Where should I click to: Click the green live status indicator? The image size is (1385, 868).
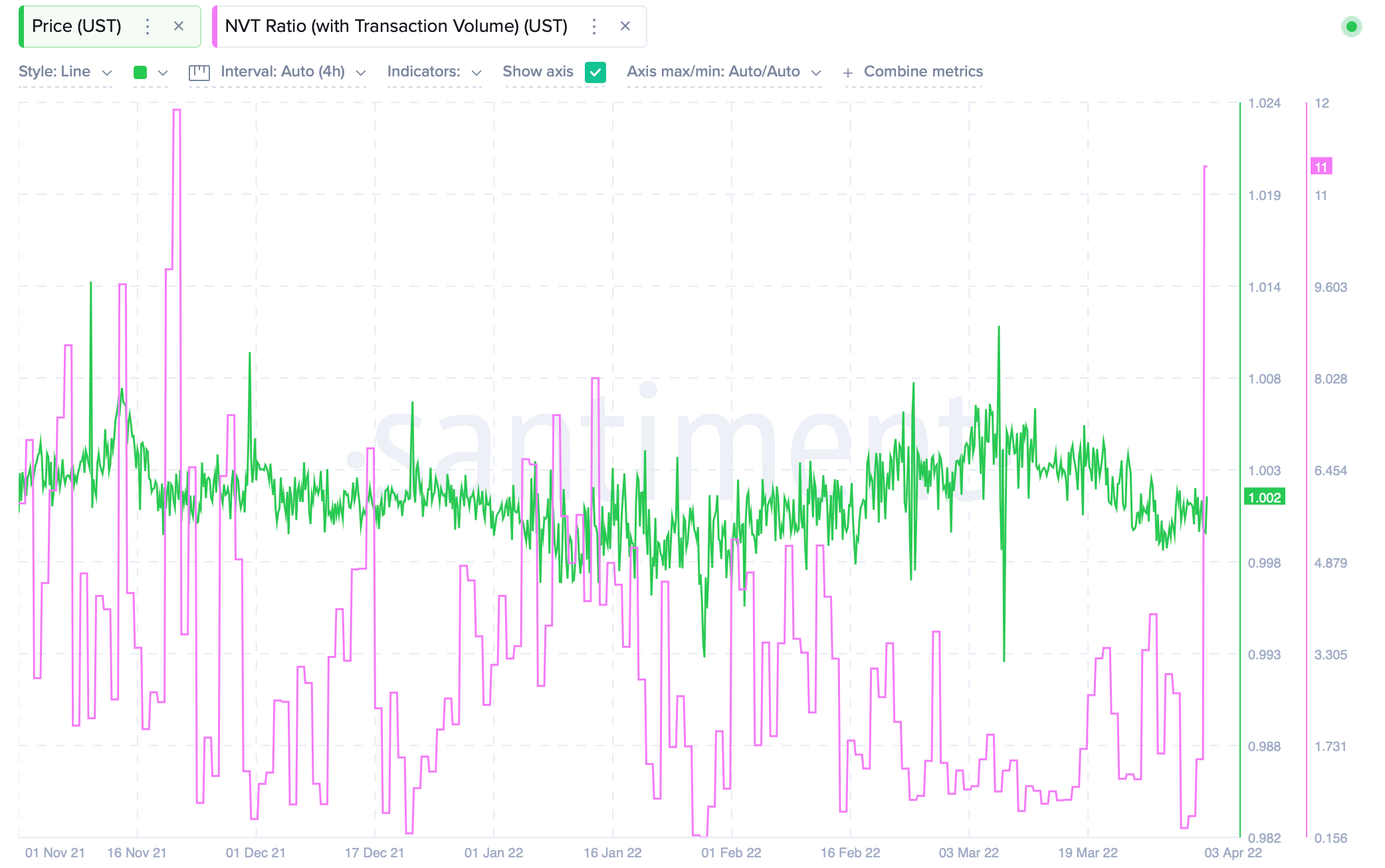pyautogui.click(x=1351, y=27)
